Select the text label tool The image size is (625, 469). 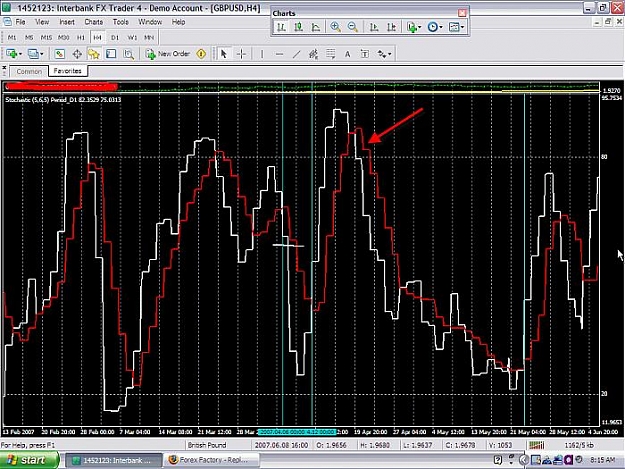click(365, 54)
